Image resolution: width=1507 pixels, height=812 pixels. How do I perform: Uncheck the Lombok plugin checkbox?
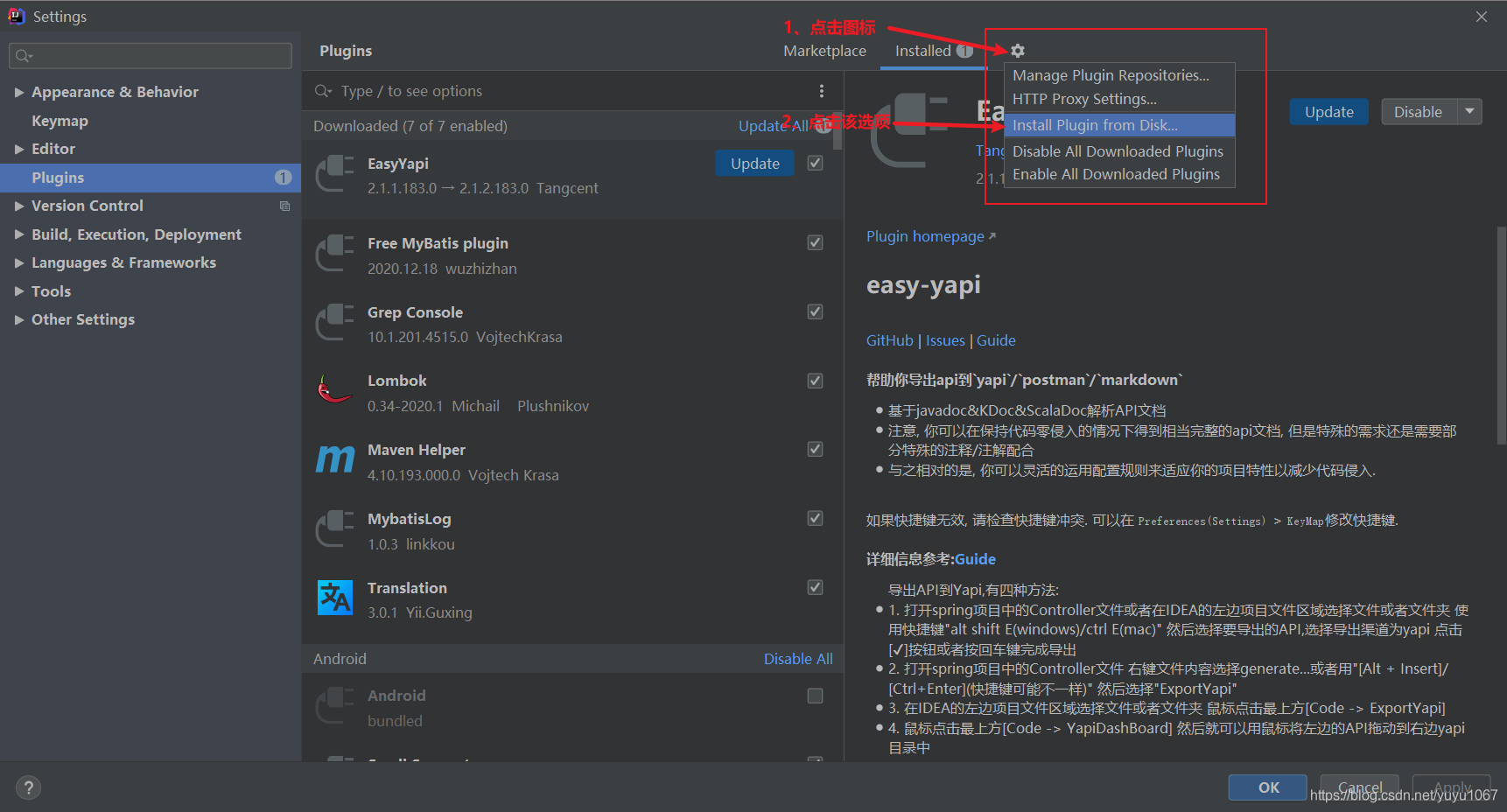pyautogui.click(x=814, y=381)
